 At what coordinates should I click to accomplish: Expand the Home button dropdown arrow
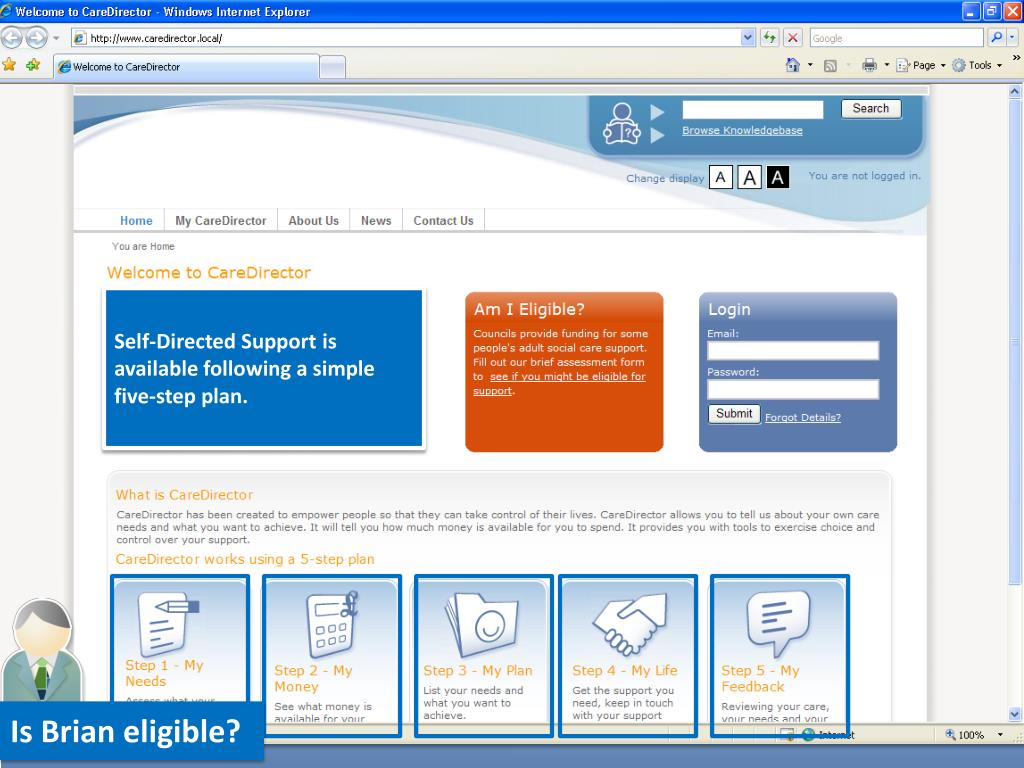[810, 65]
